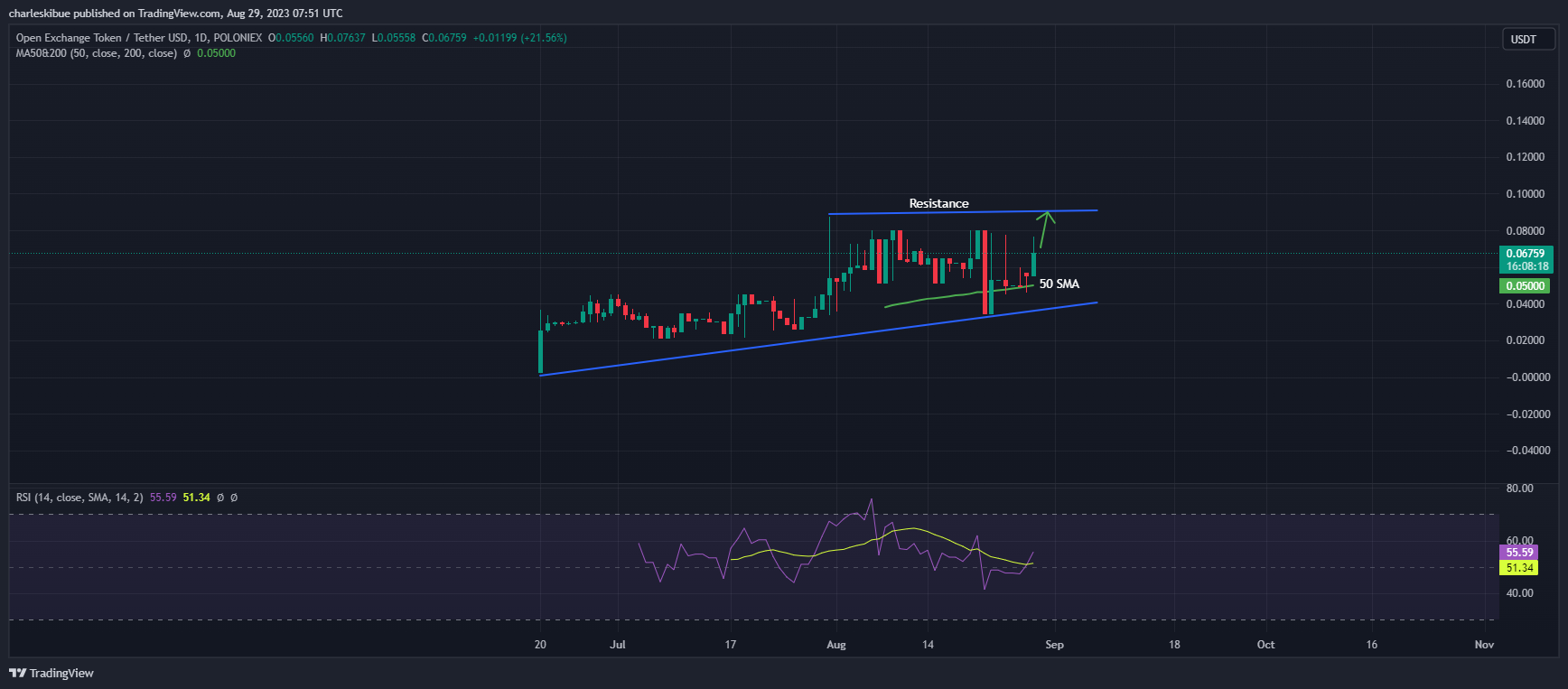The height and width of the screenshot is (689, 1568).
Task: Click the 16:08:18 countdown timer label
Action: 1526,266
